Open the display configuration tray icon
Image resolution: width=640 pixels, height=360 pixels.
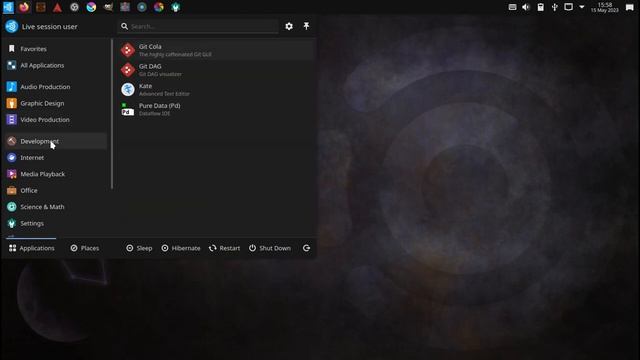pos(568,7)
